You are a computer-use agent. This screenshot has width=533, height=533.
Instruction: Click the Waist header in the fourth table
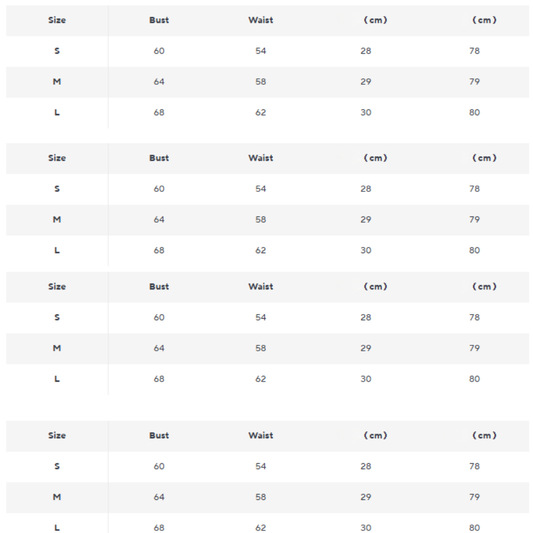point(260,435)
